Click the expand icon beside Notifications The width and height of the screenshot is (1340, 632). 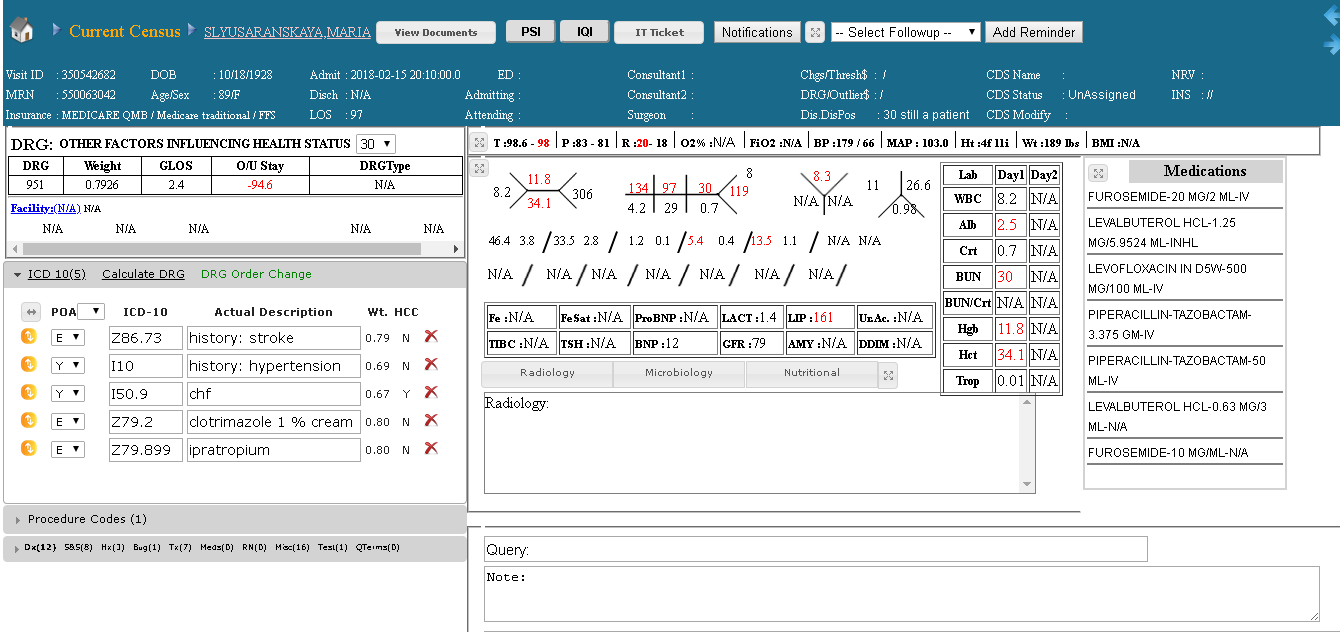point(814,31)
